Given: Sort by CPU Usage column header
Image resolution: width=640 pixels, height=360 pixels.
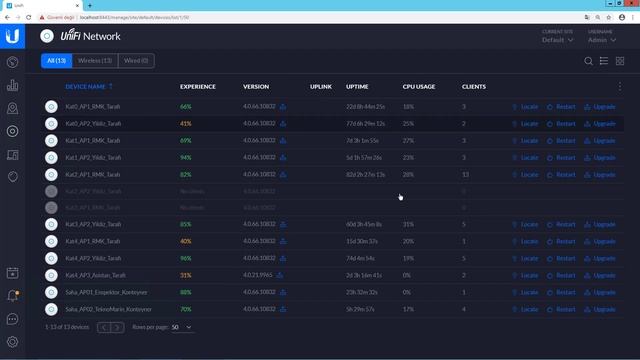Looking at the screenshot, I should pos(419,87).
